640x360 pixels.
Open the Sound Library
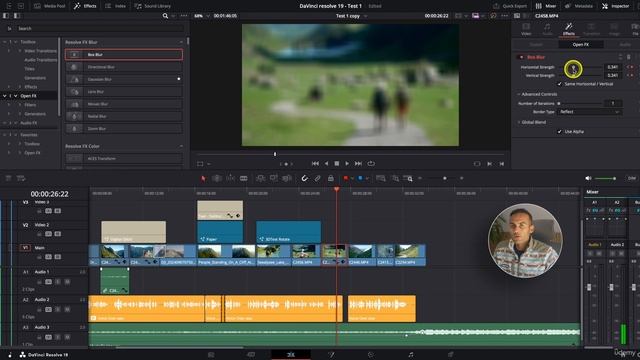click(x=153, y=6)
